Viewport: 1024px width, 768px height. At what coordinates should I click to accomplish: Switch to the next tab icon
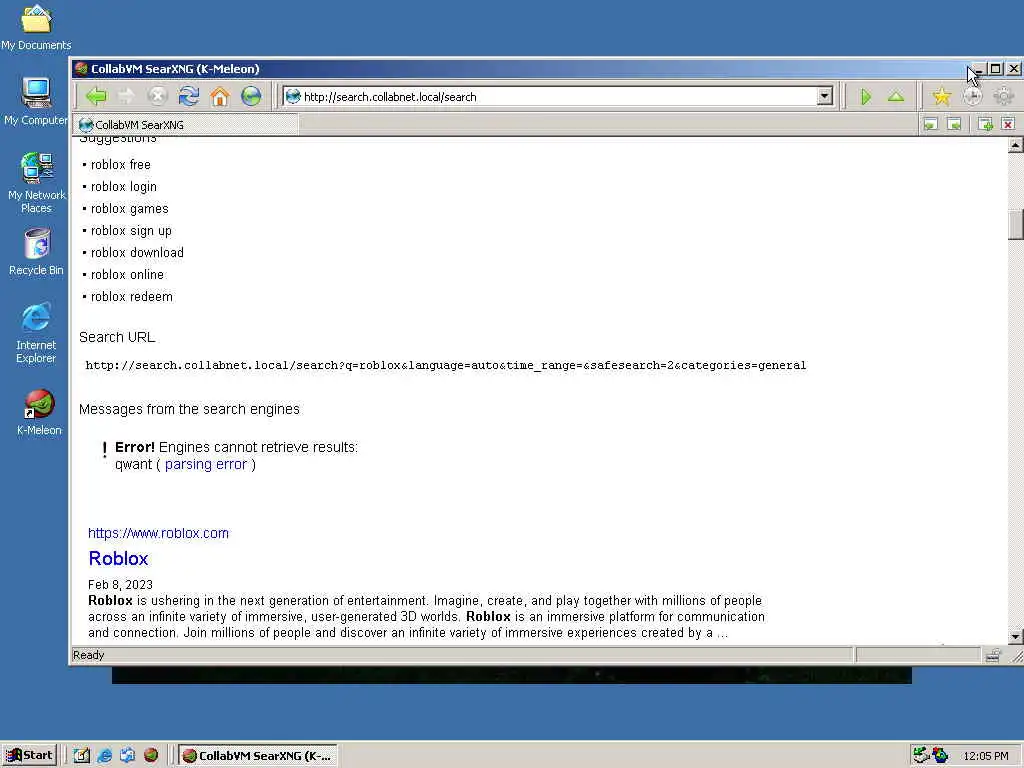coord(954,124)
